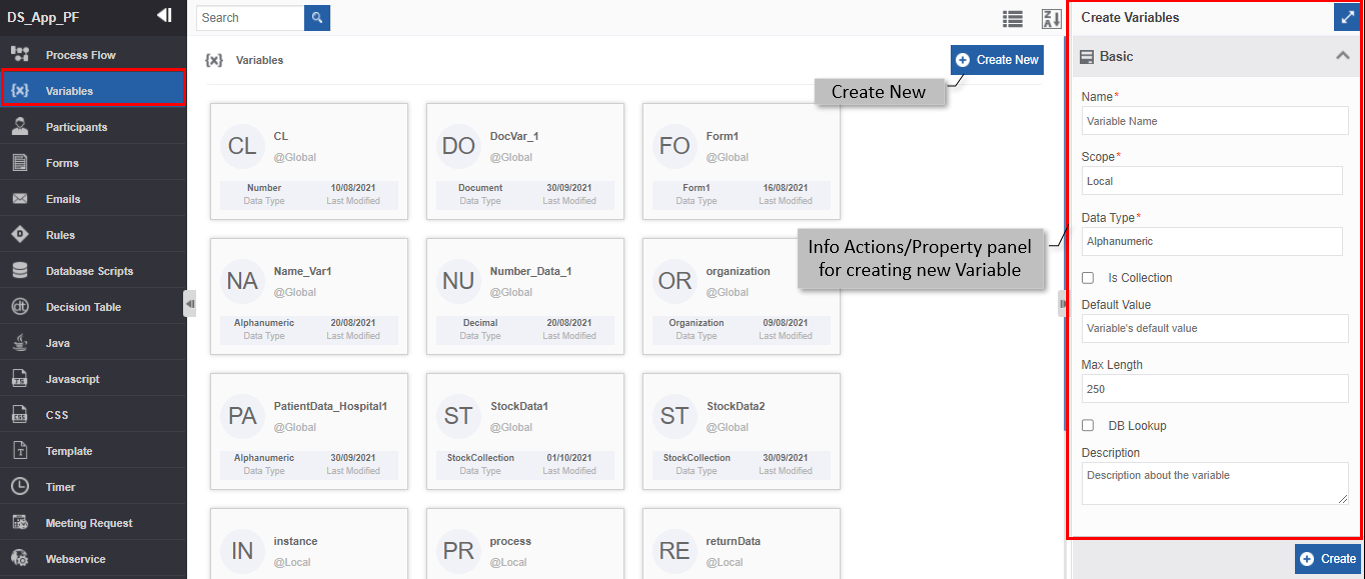Screen dimensions: 1365x579
Task: Select the Number_Data_1 variable card
Action: click(525, 296)
